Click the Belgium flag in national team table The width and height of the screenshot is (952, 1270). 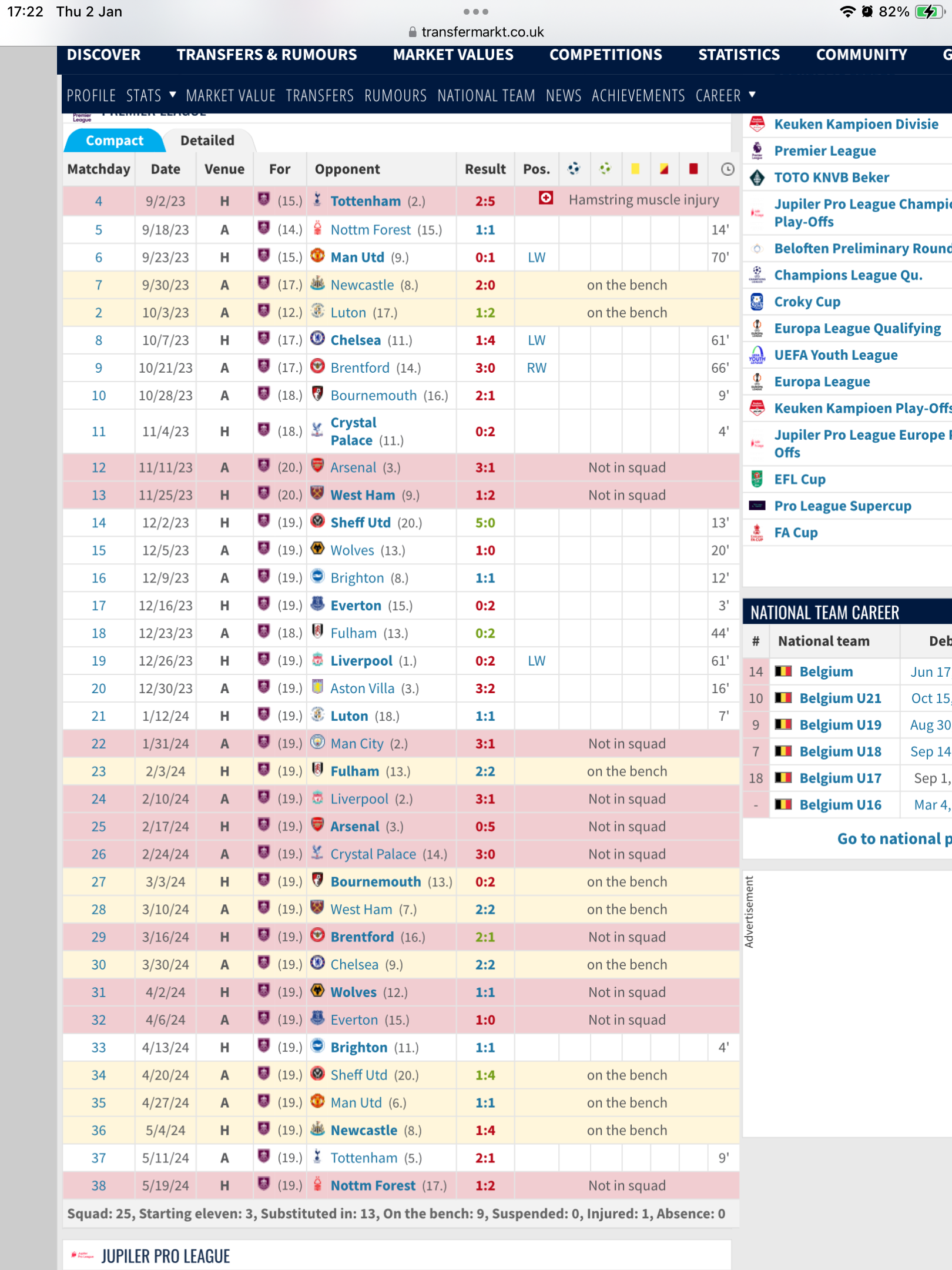coord(783,671)
